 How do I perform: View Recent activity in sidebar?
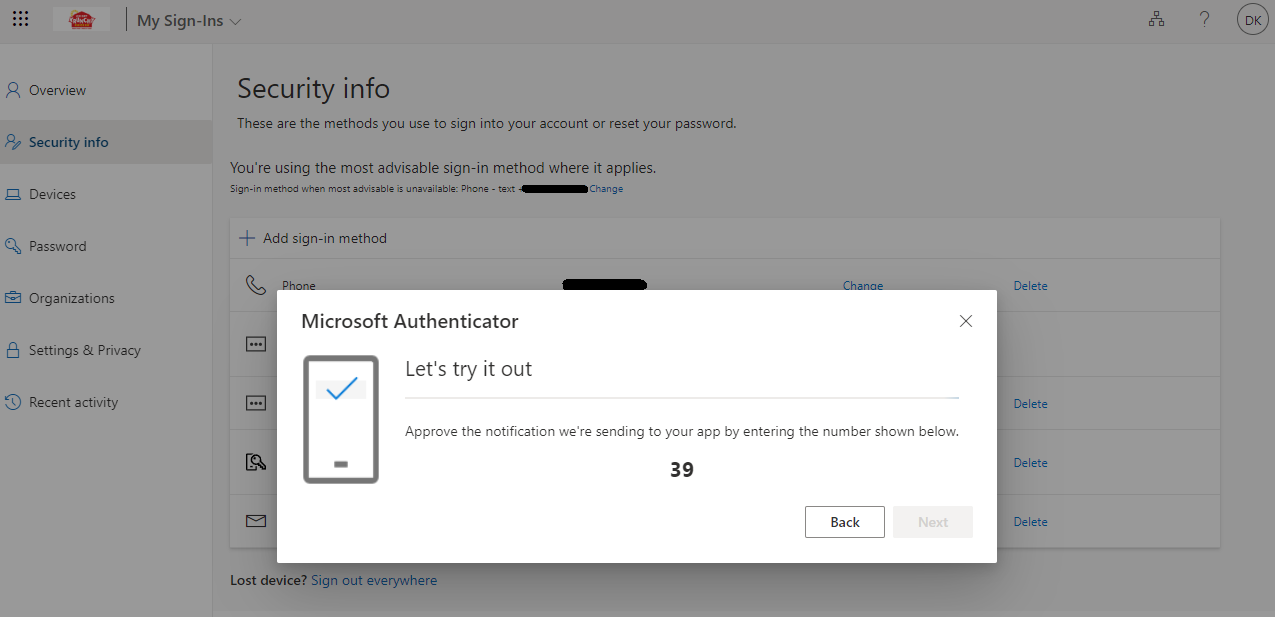pos(73,402)
